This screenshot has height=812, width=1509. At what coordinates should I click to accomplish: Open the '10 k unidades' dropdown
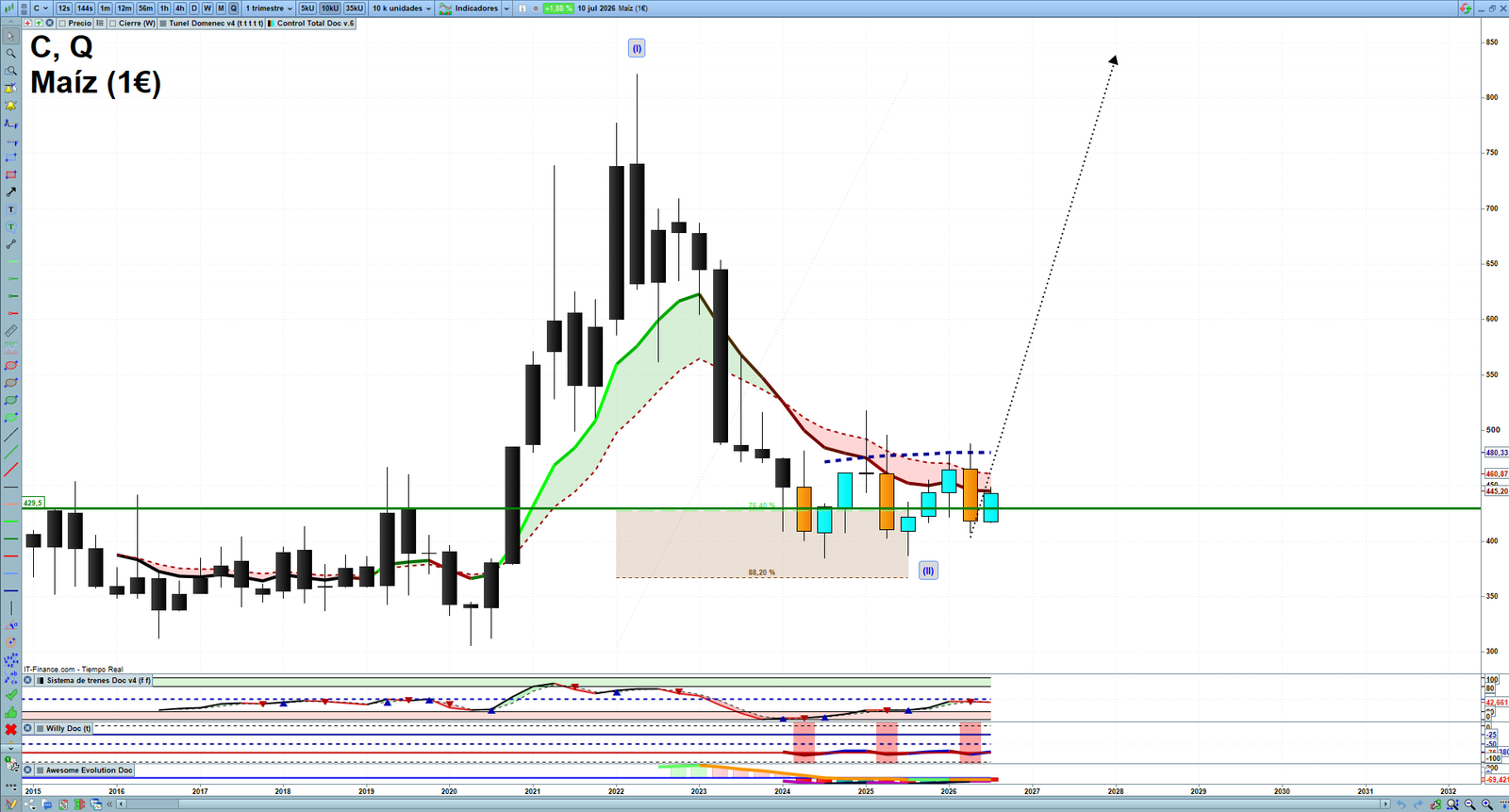[402, 8]
